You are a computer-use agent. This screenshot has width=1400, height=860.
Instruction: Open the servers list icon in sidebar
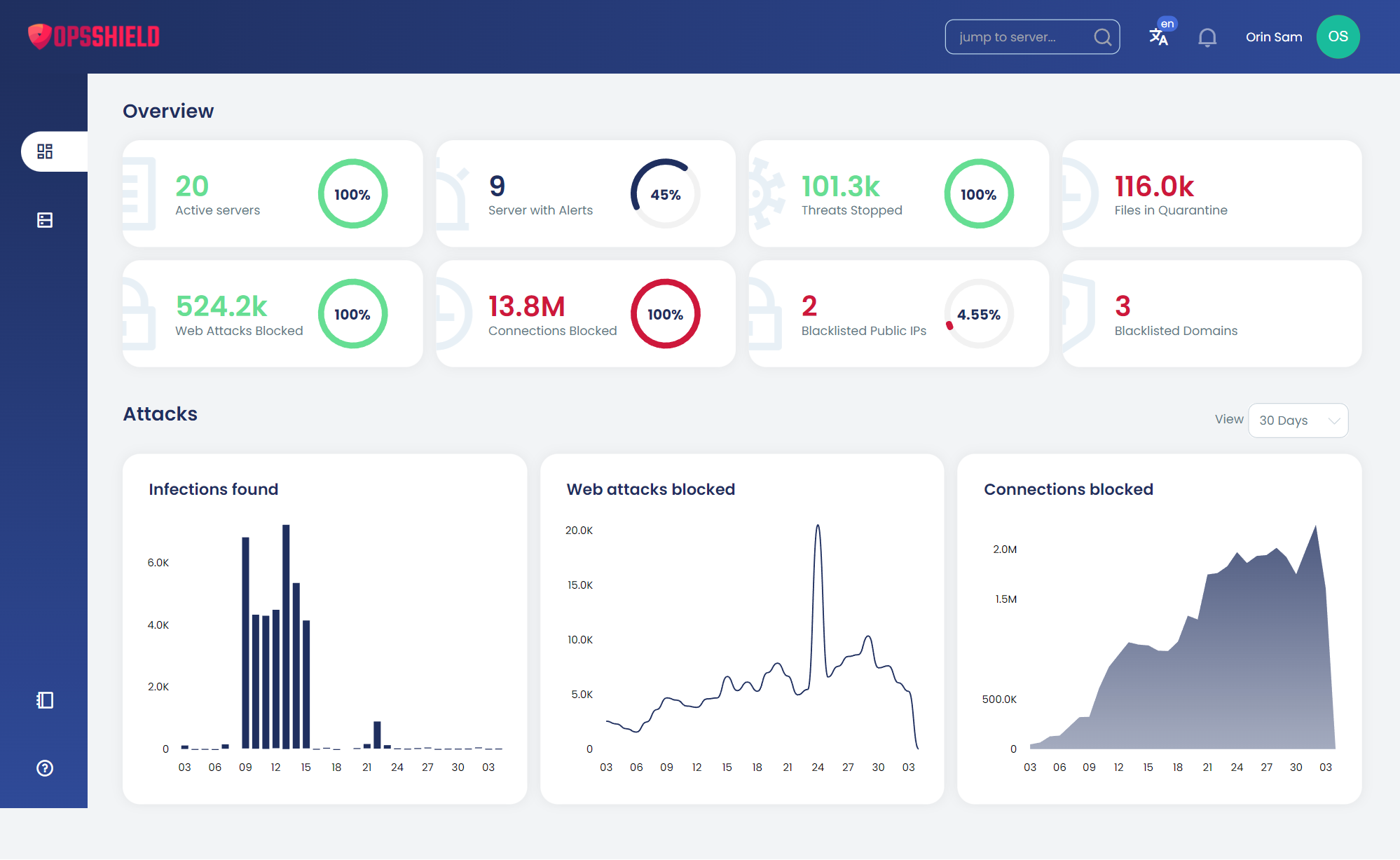[x=45, y=220]
